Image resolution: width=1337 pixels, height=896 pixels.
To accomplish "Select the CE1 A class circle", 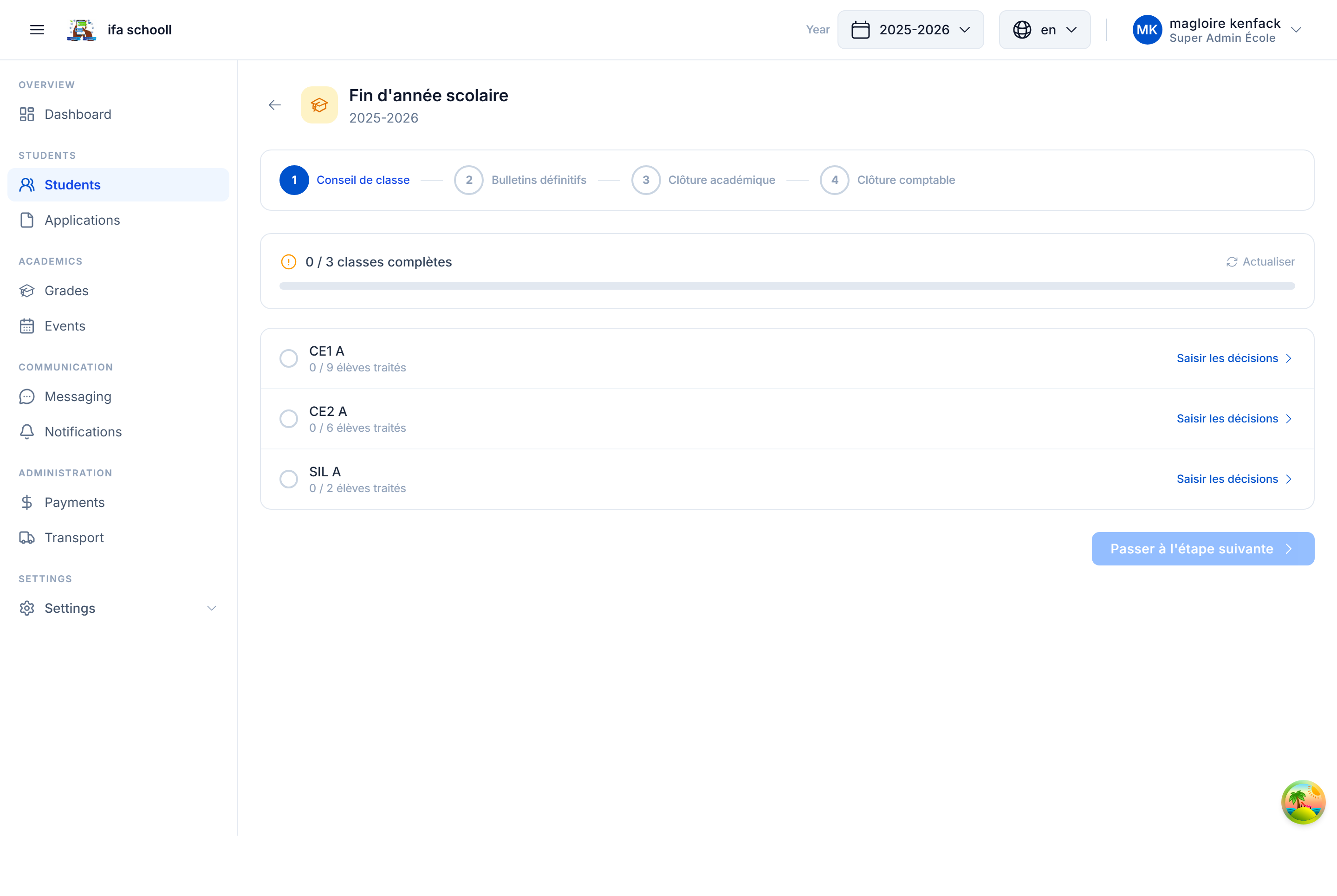I will [x=289, y=358].
